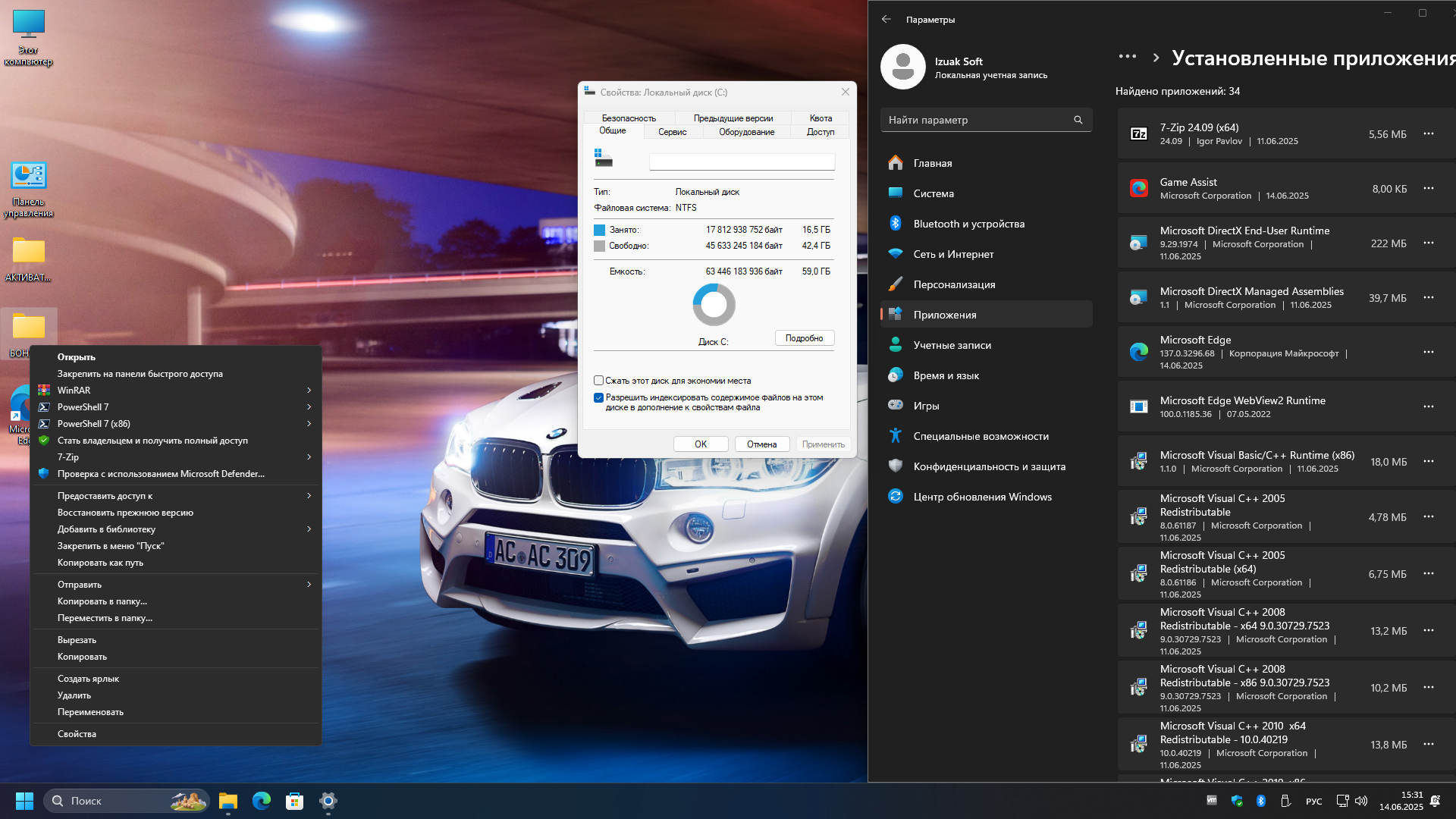
Task: Click Bluetooth icon in system tray
Action: point(1261,801)
